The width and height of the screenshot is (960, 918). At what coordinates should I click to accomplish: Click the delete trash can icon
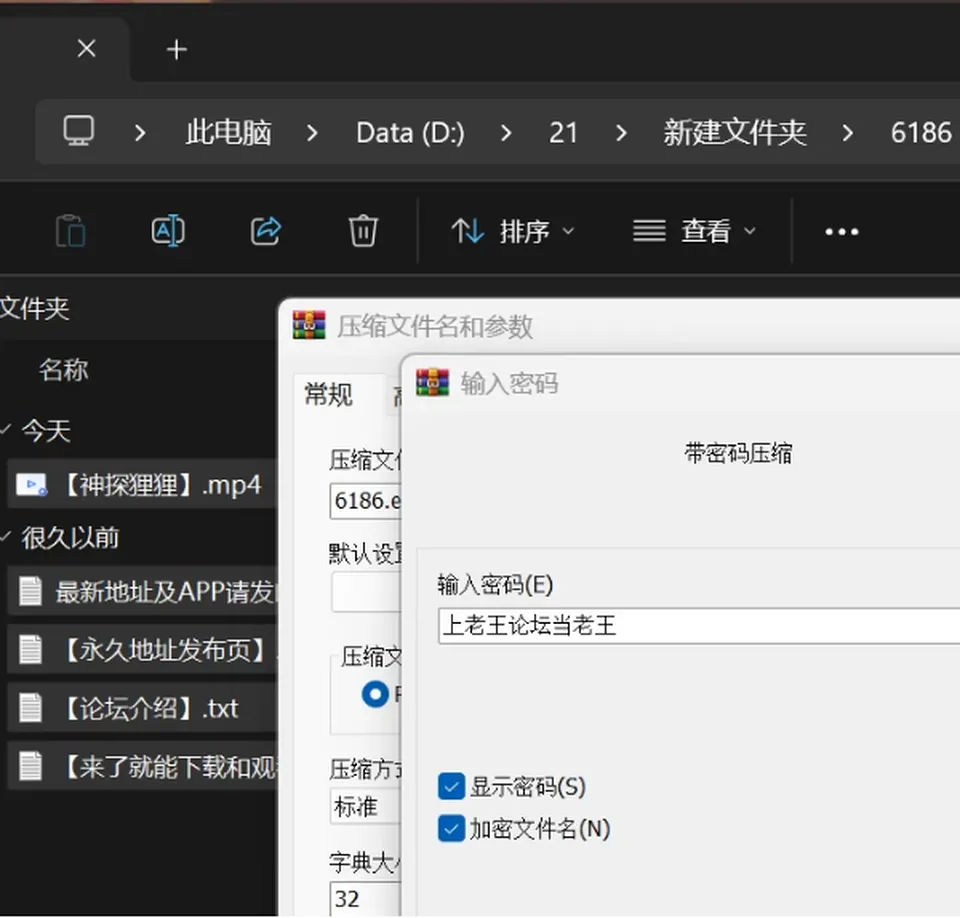tap(363, 231)
